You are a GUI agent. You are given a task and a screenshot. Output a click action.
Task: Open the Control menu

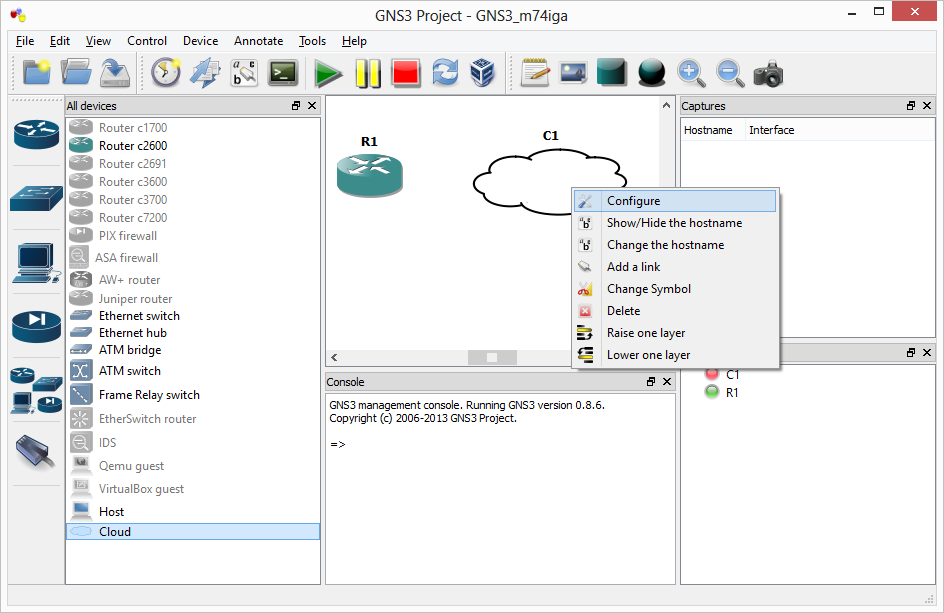[x=147, y=41]
